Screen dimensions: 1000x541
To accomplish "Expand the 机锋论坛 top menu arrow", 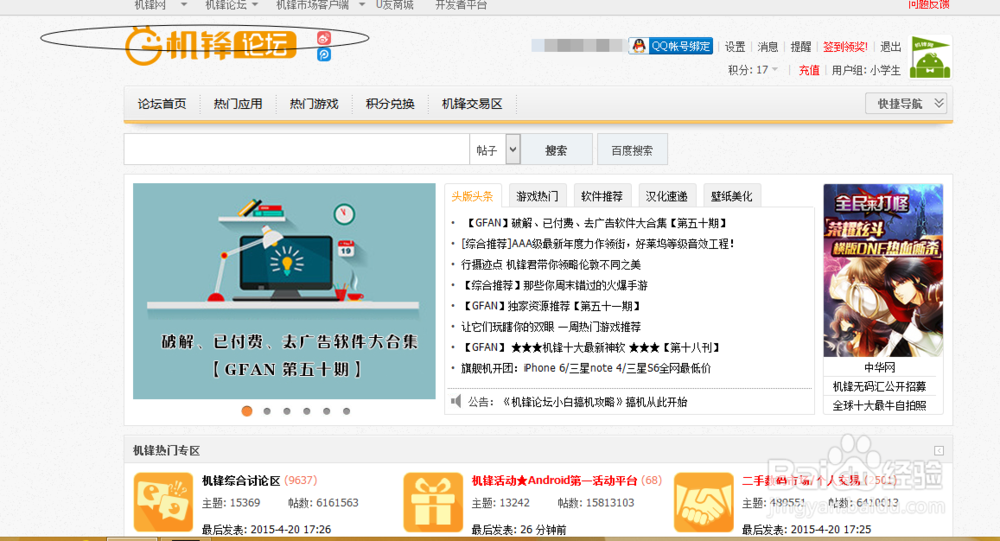I will pyautogui.click(x=255, y=5).
